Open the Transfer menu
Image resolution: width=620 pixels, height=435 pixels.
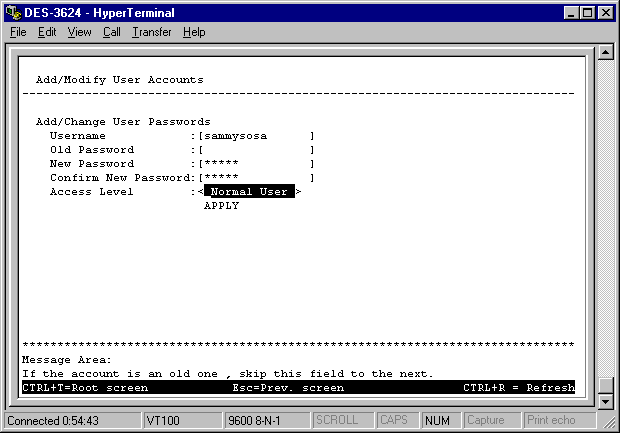tap(151, 32)
